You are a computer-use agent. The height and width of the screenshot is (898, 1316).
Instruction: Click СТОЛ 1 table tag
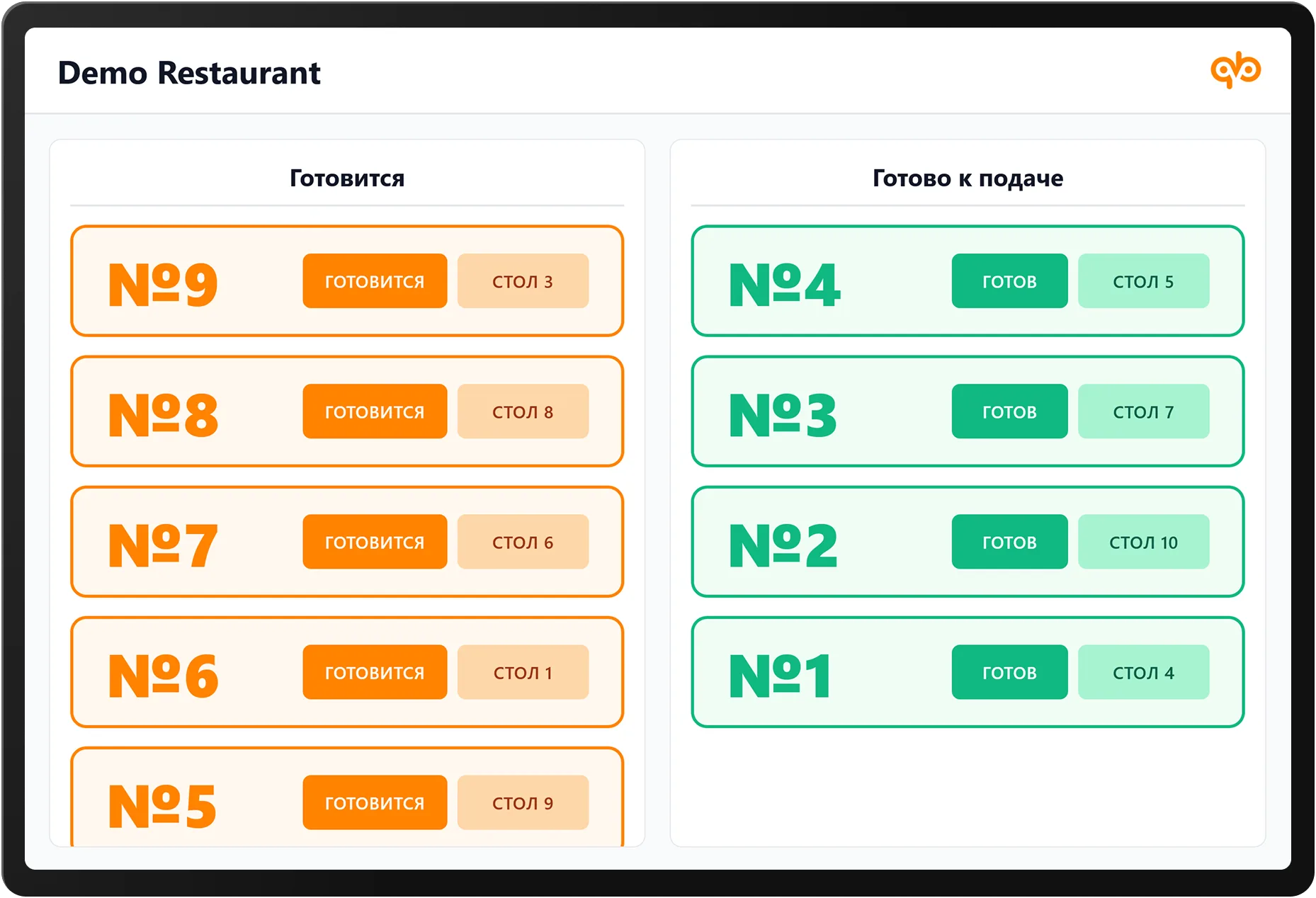(x=523, y=672)
